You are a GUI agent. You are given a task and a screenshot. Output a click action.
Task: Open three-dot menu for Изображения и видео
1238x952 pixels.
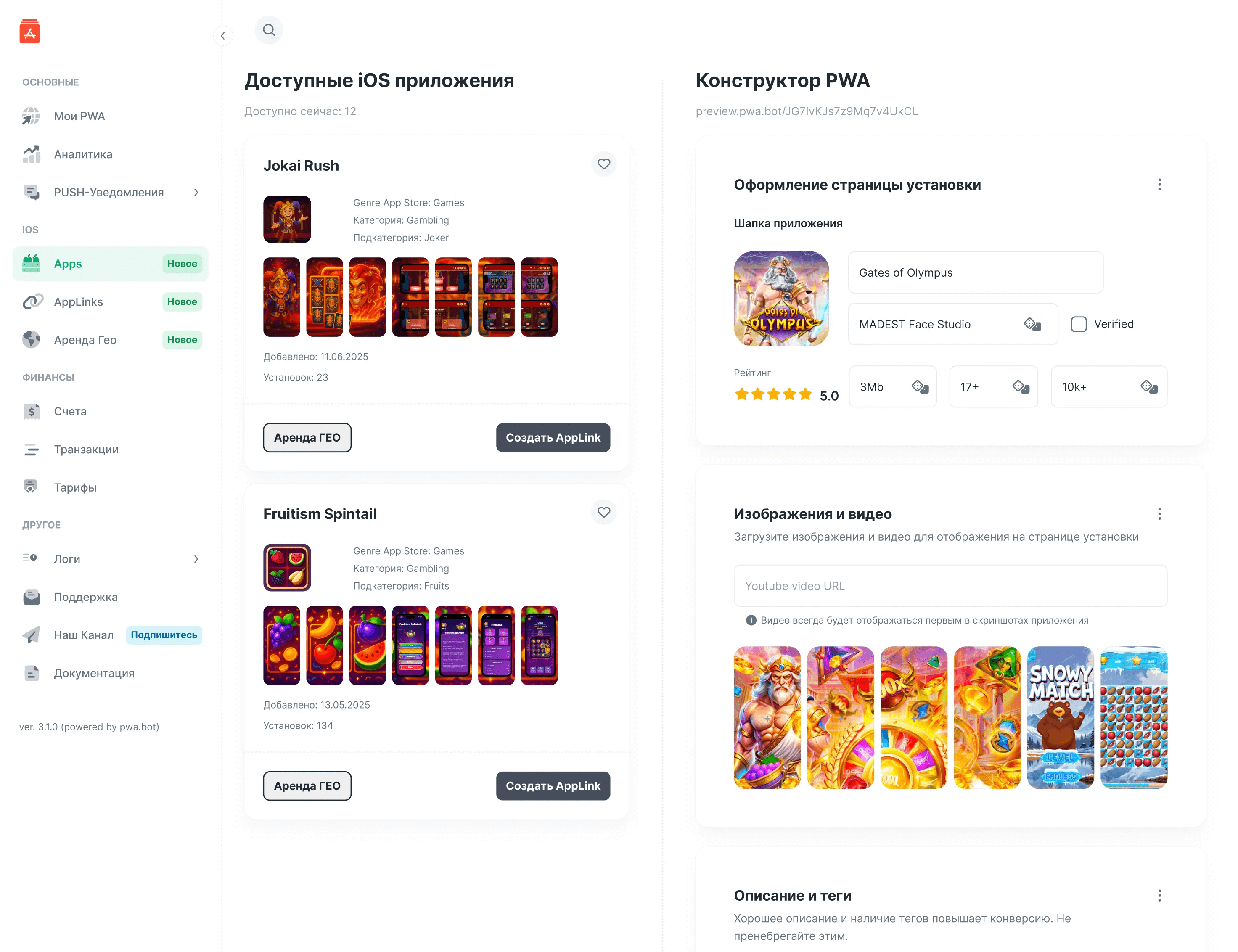[1159, 514]
